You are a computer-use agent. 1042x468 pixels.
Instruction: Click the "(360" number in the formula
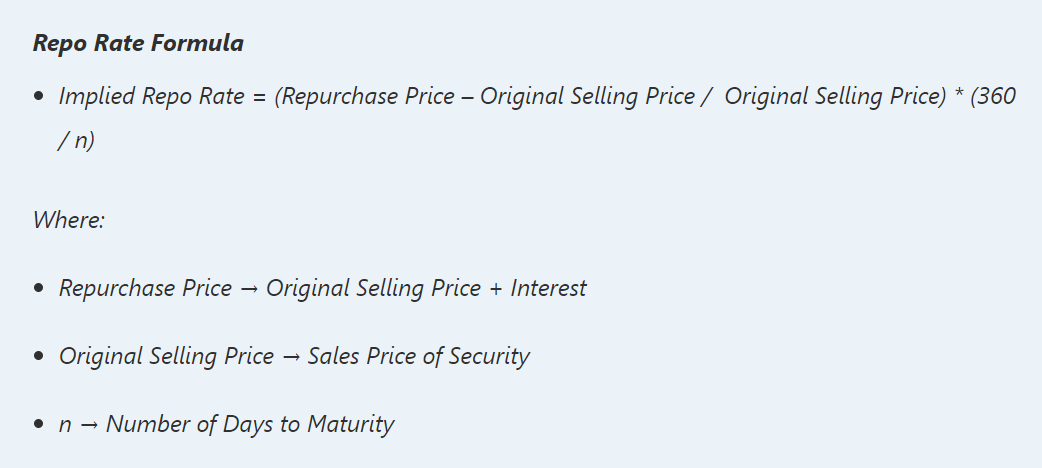click(993, 97)
